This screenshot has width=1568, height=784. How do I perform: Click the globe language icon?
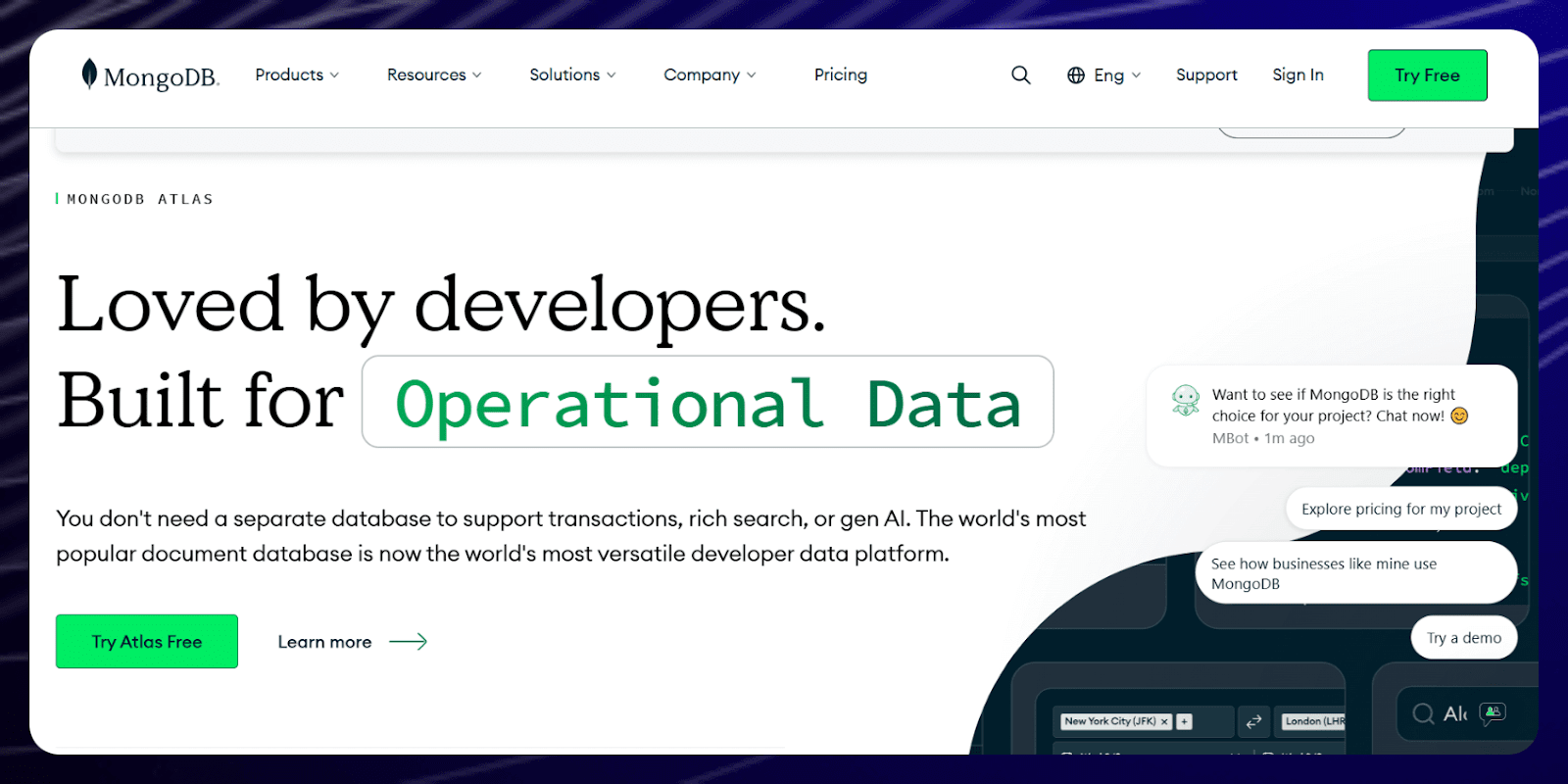1076,75
